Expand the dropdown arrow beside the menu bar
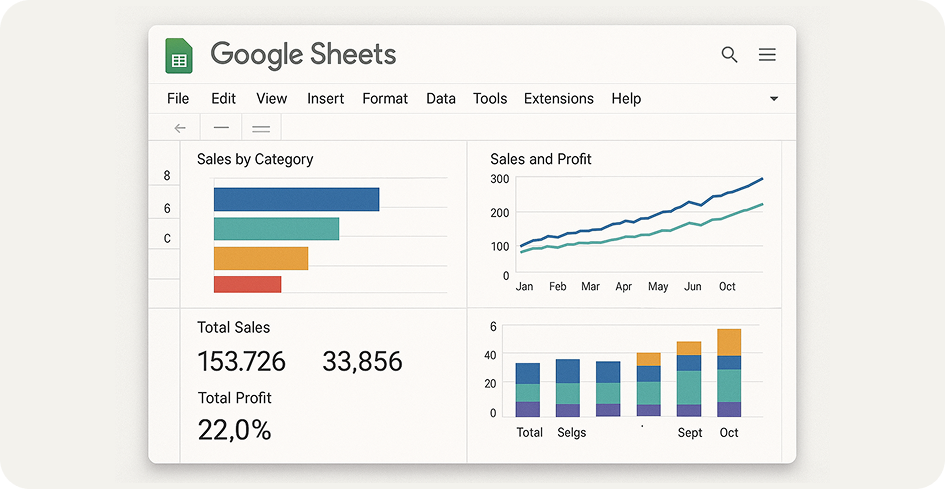Viewport: 945px width, 489px height. tap(773, 99)
